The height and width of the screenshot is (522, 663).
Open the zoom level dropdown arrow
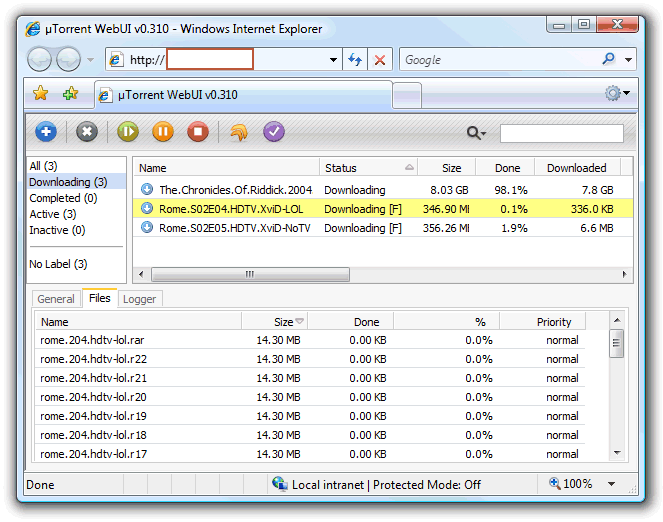611,484
